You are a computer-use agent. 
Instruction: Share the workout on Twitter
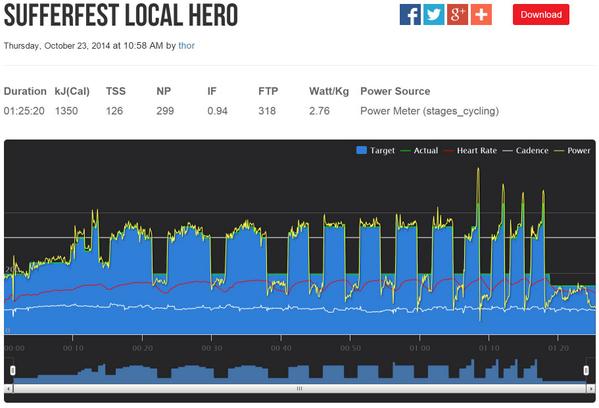[434, 15]
